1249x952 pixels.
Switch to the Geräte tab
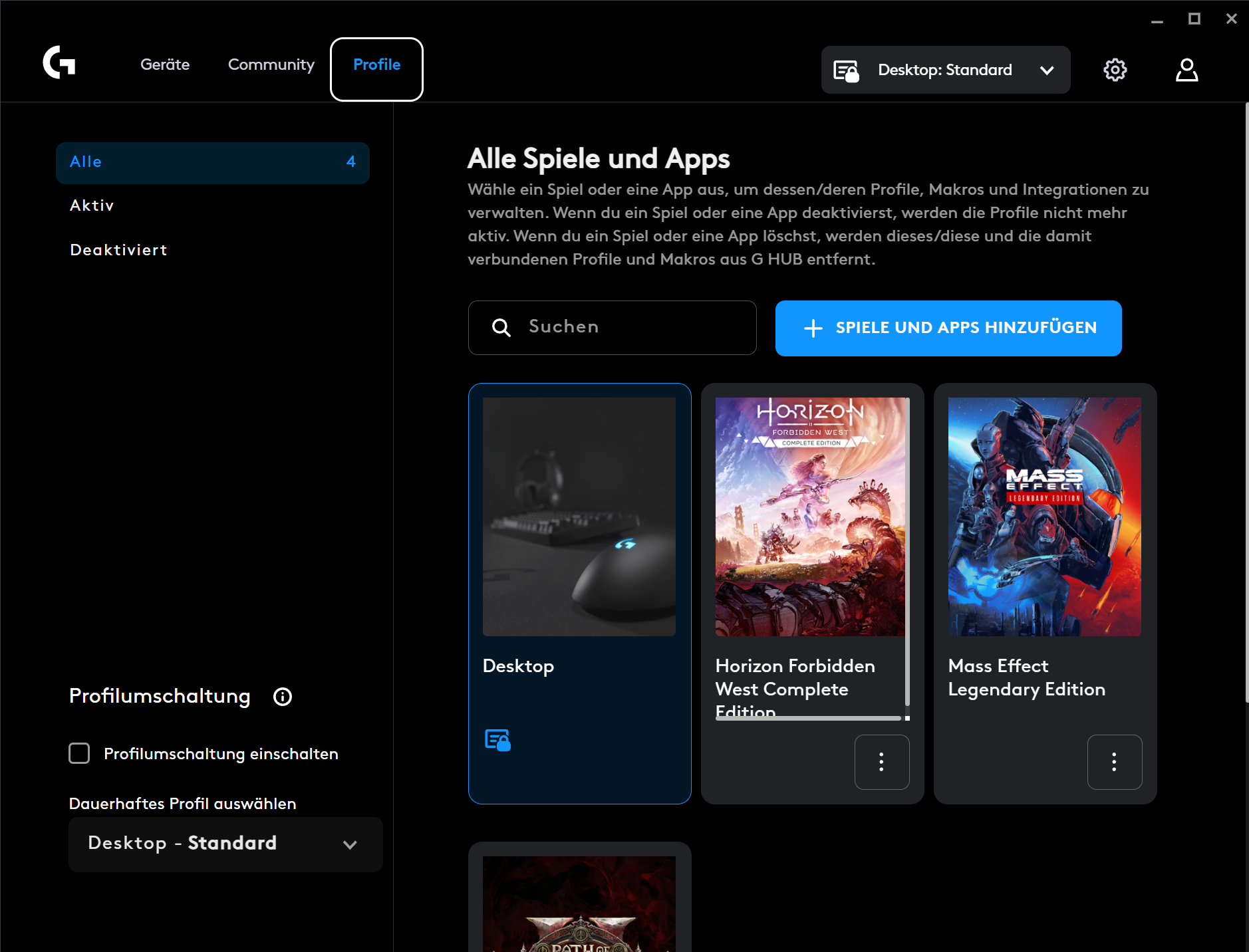coord(165,64)
